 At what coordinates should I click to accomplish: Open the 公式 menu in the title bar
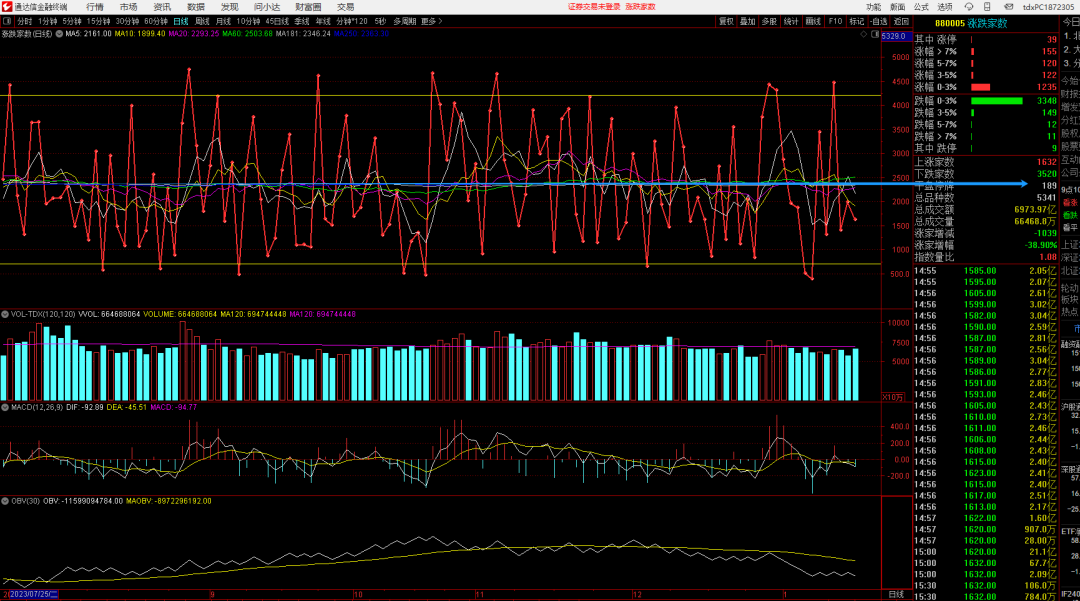pyautogui.click(x=921, y=7)
